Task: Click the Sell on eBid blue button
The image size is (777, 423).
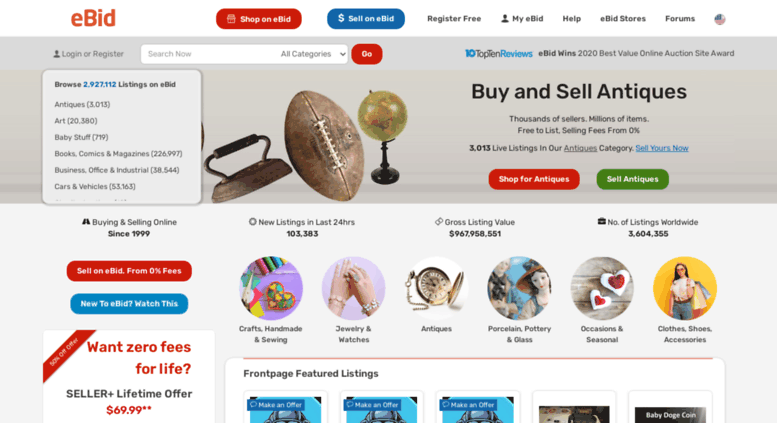Action: (x=366, y=19)
